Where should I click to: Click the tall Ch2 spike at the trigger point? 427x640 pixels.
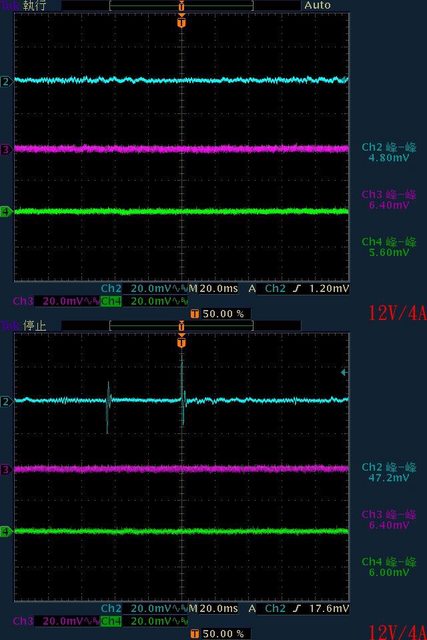point(182,392)
